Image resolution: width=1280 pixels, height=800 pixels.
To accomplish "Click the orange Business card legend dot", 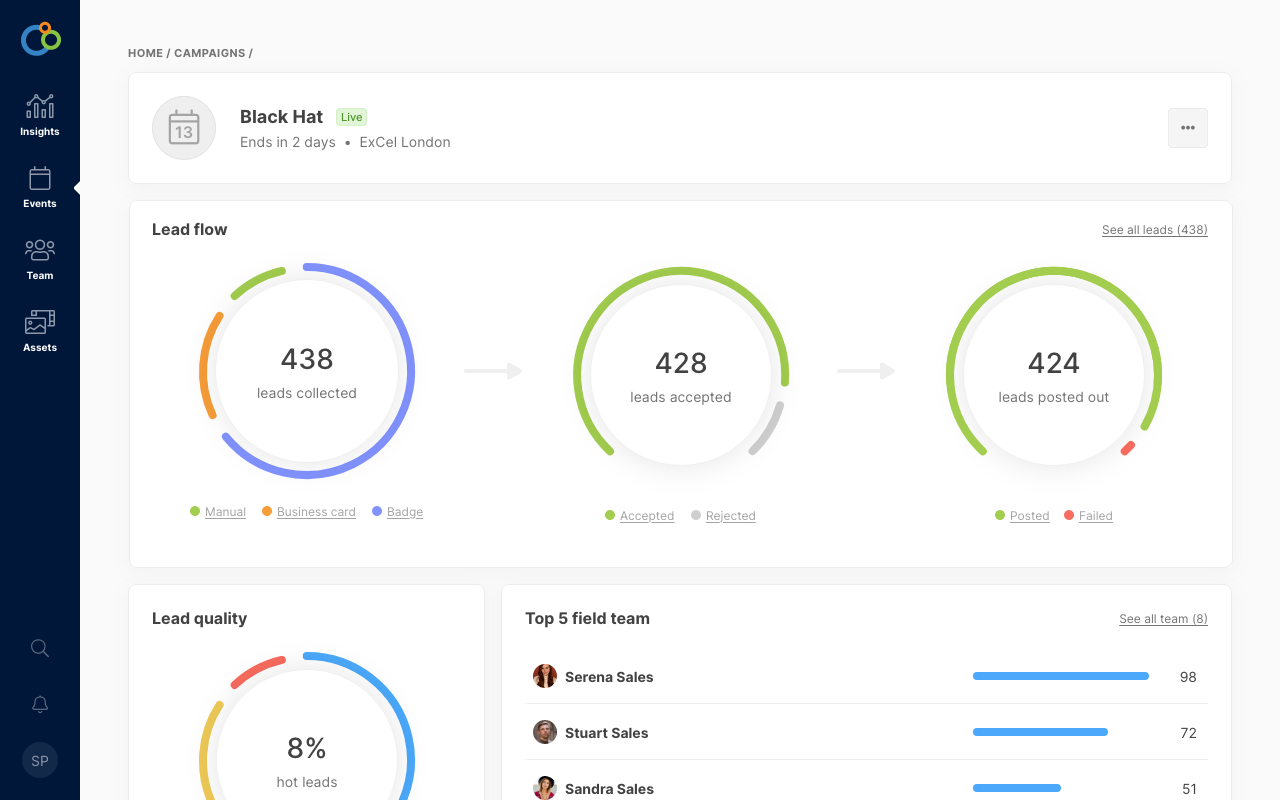I will click(267, 511).
